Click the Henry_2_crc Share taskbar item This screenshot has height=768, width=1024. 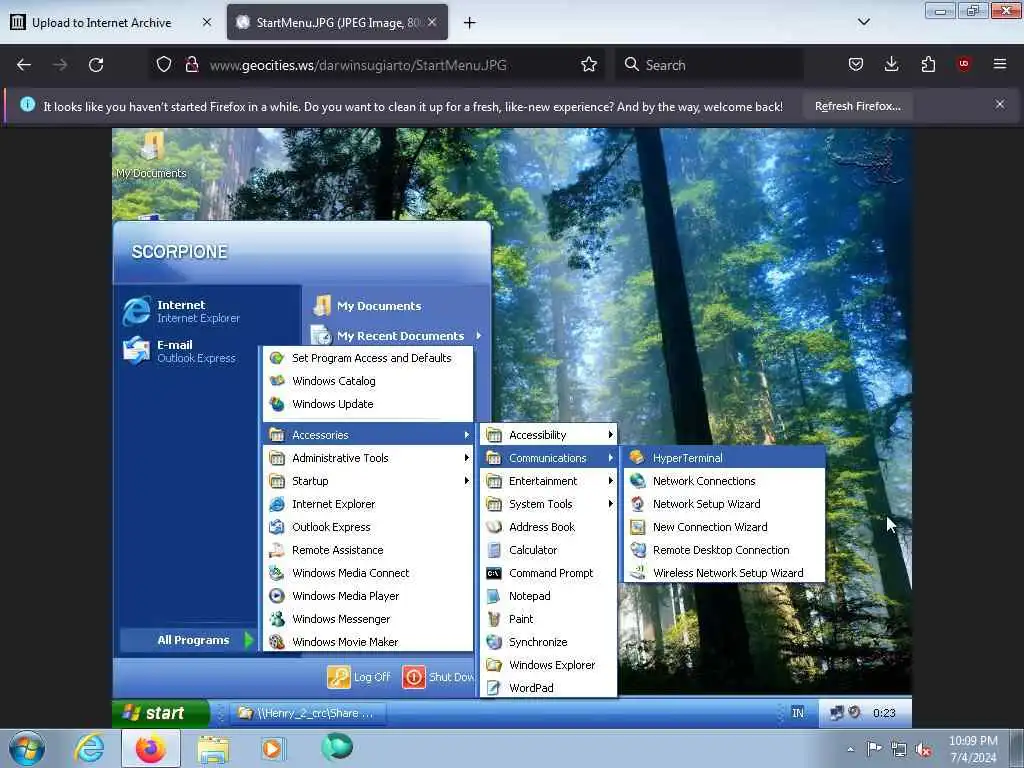coord(306,713)
